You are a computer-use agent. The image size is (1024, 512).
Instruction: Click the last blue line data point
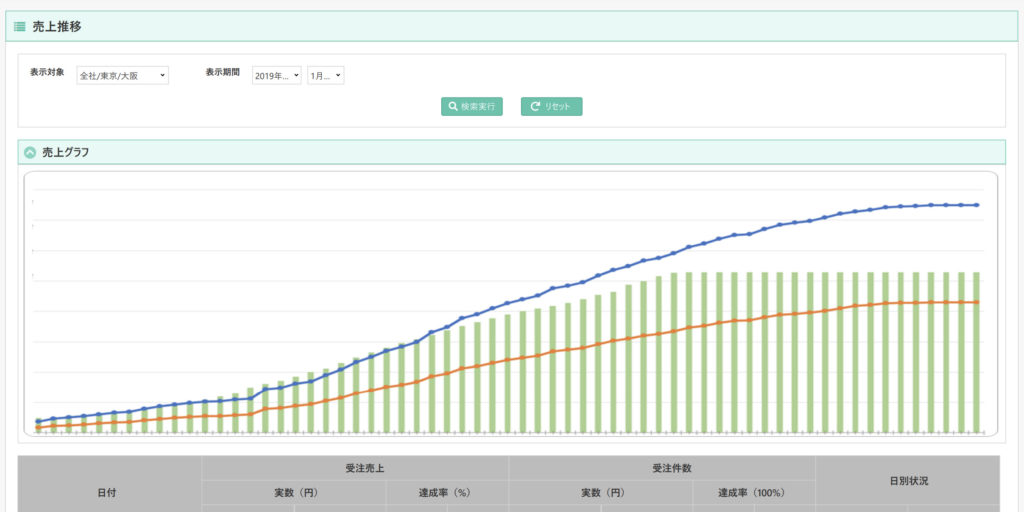pyautogui.click(x=977, y=205)
